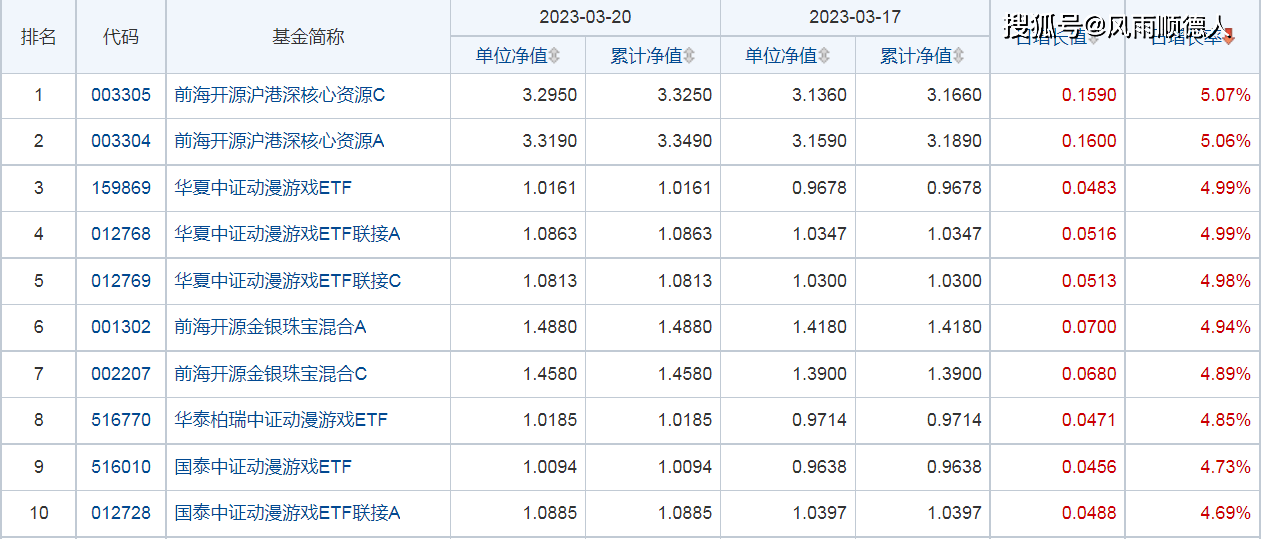Image resolution: width=1261 pixels, height=539 pixels.
Task: Open 华泰柏瑞中证动漫游戏ETF fund link
Action: coord(281,420)
